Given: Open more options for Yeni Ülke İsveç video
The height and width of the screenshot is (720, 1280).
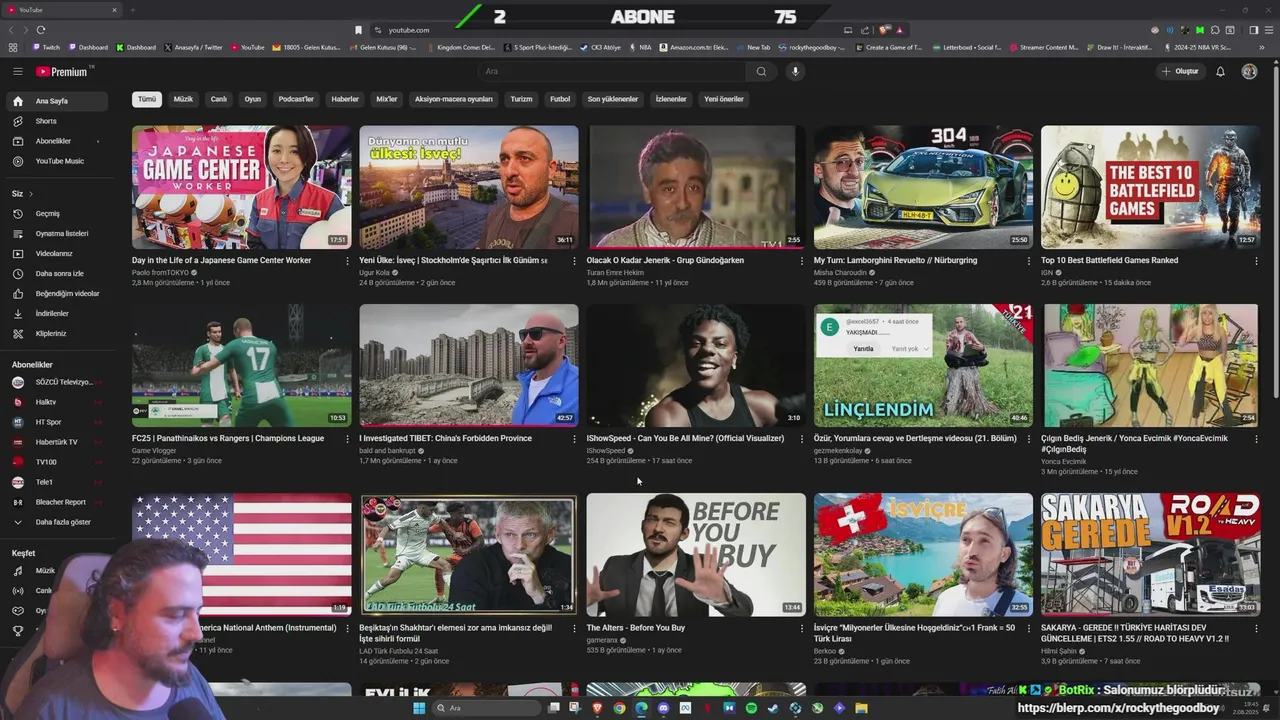Looking at the screenshot, I should click(x=574, y=261).
